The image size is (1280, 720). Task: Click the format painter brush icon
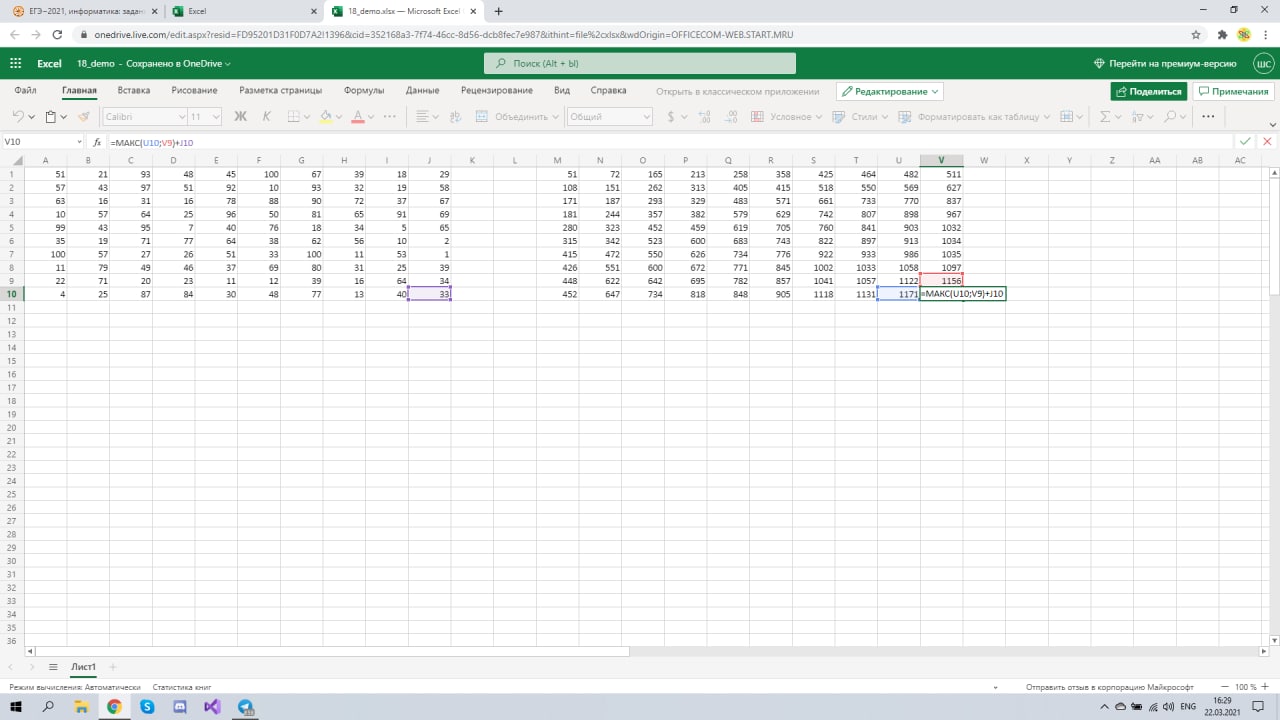coord(83,116)
